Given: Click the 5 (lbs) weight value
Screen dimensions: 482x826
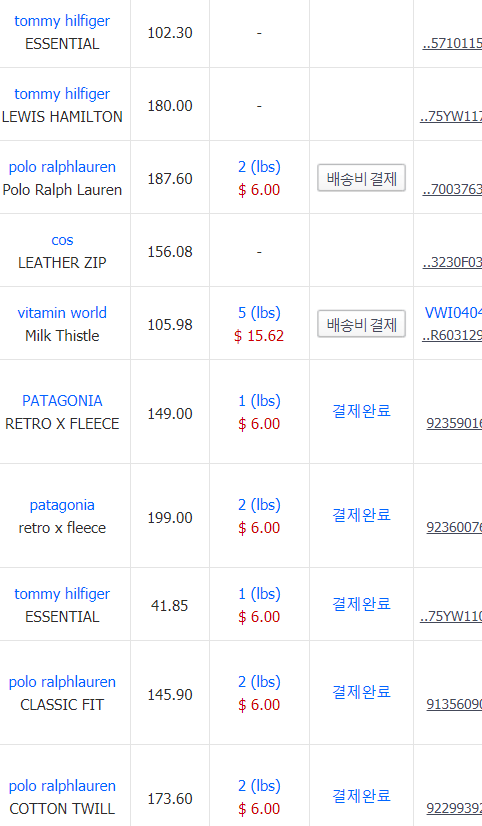Looking at the screenshot, I should coord(259,313).
